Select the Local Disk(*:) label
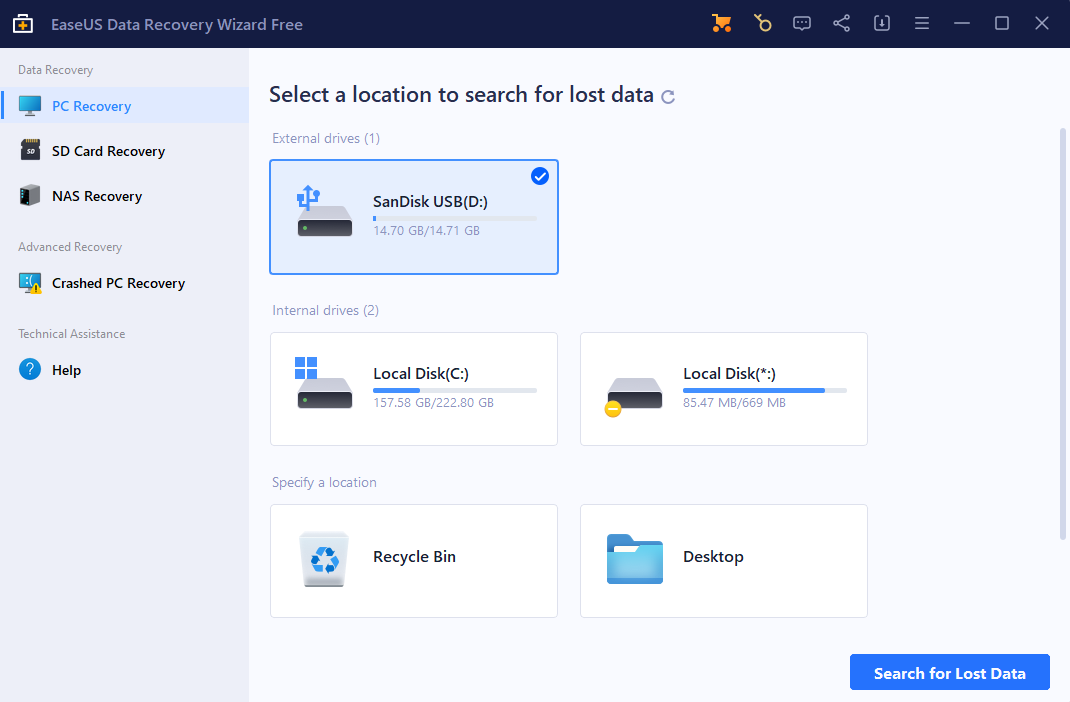Viewport: 1070px width, 702px height. tap(729, 373)
